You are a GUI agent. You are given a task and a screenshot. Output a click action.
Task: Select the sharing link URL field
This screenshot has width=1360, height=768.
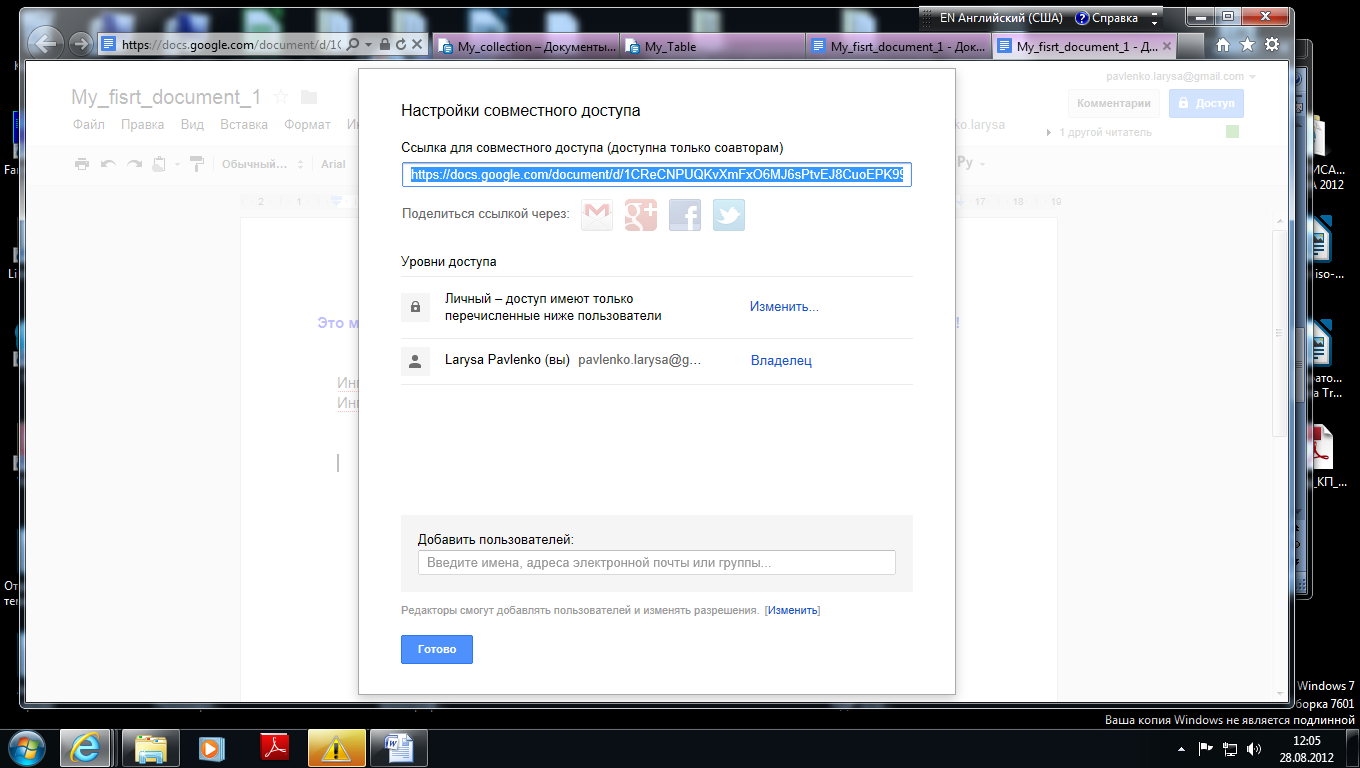[657, 175]
